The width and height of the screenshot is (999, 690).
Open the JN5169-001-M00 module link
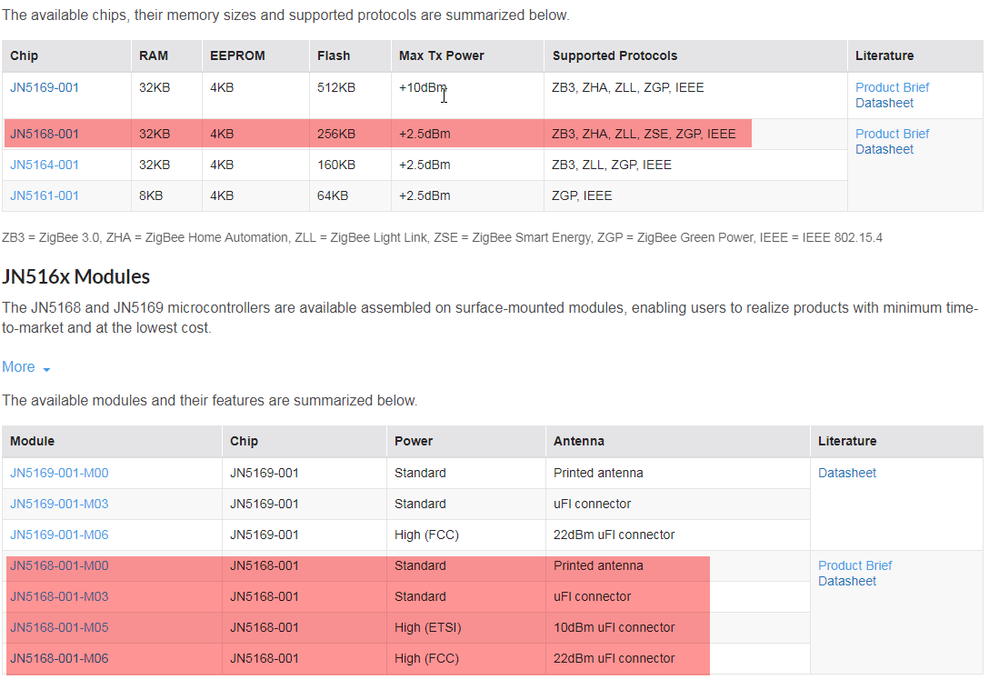pyautogui.click(x=59, y=473)
